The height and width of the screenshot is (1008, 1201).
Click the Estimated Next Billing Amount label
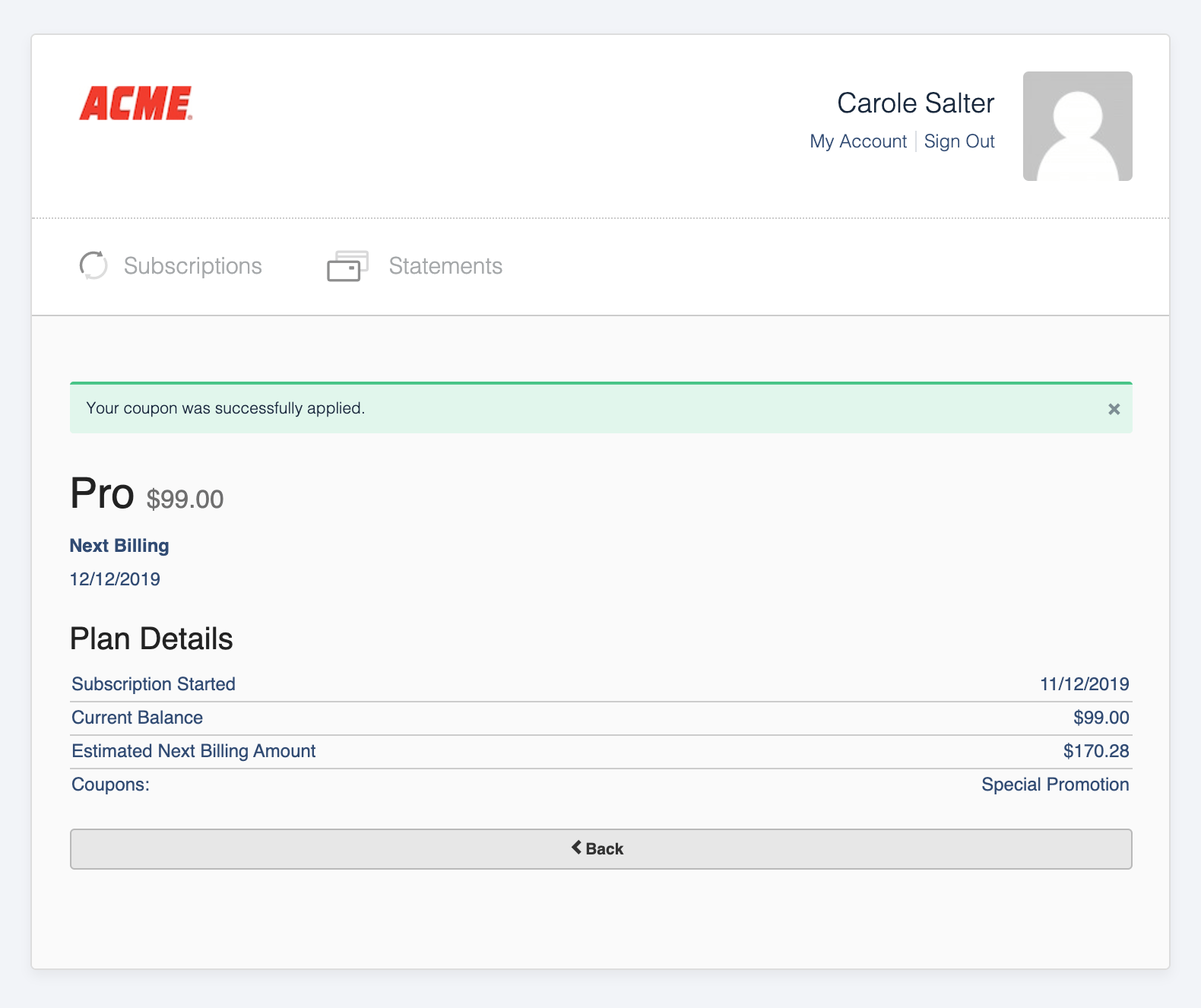(x=193, y=751)
